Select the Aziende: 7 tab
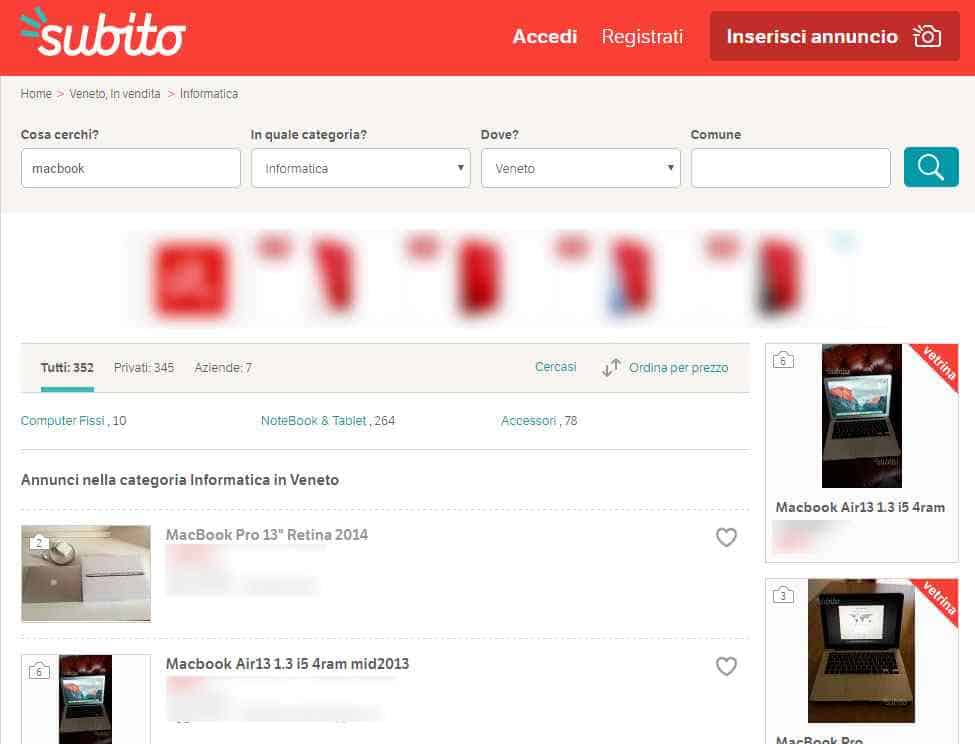This screenshot has width=975, height=744. click(x=223, y=368)
